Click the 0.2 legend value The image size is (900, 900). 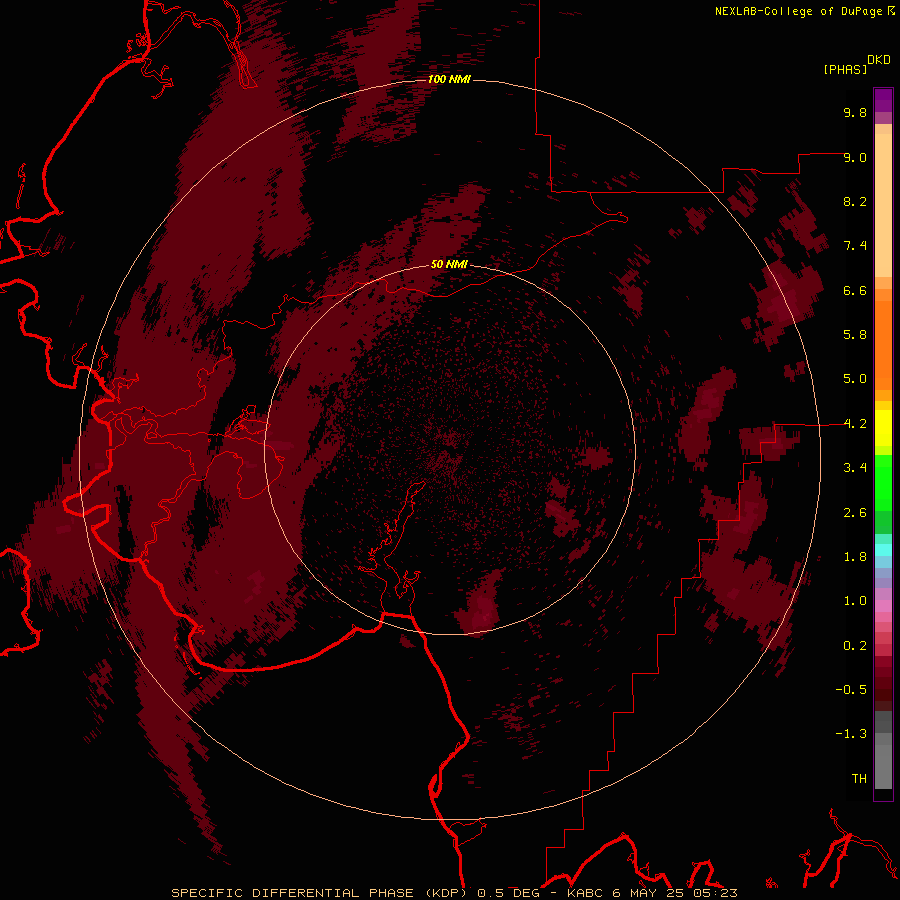click(855, 646)
